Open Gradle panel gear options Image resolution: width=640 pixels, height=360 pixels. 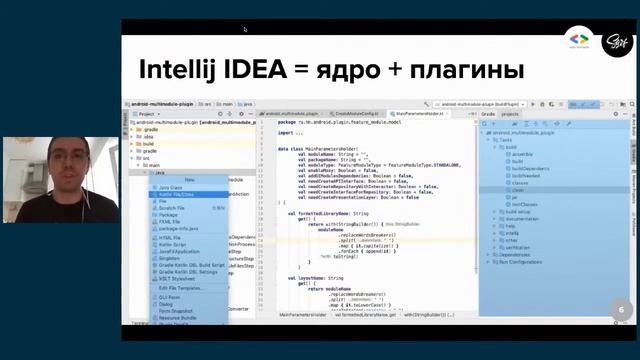[616, 114]
